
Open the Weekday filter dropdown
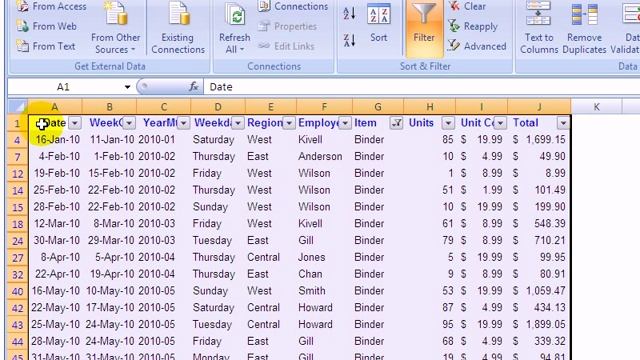pyautogui.click(x=238, y=123)
